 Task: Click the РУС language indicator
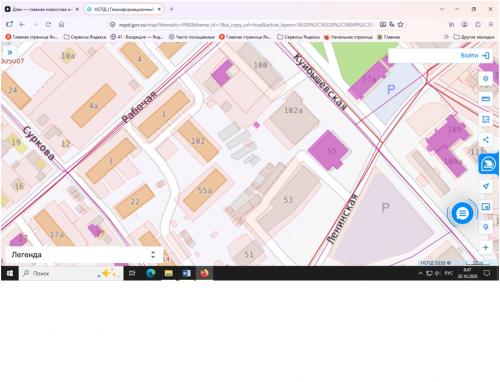click(449, 273)
